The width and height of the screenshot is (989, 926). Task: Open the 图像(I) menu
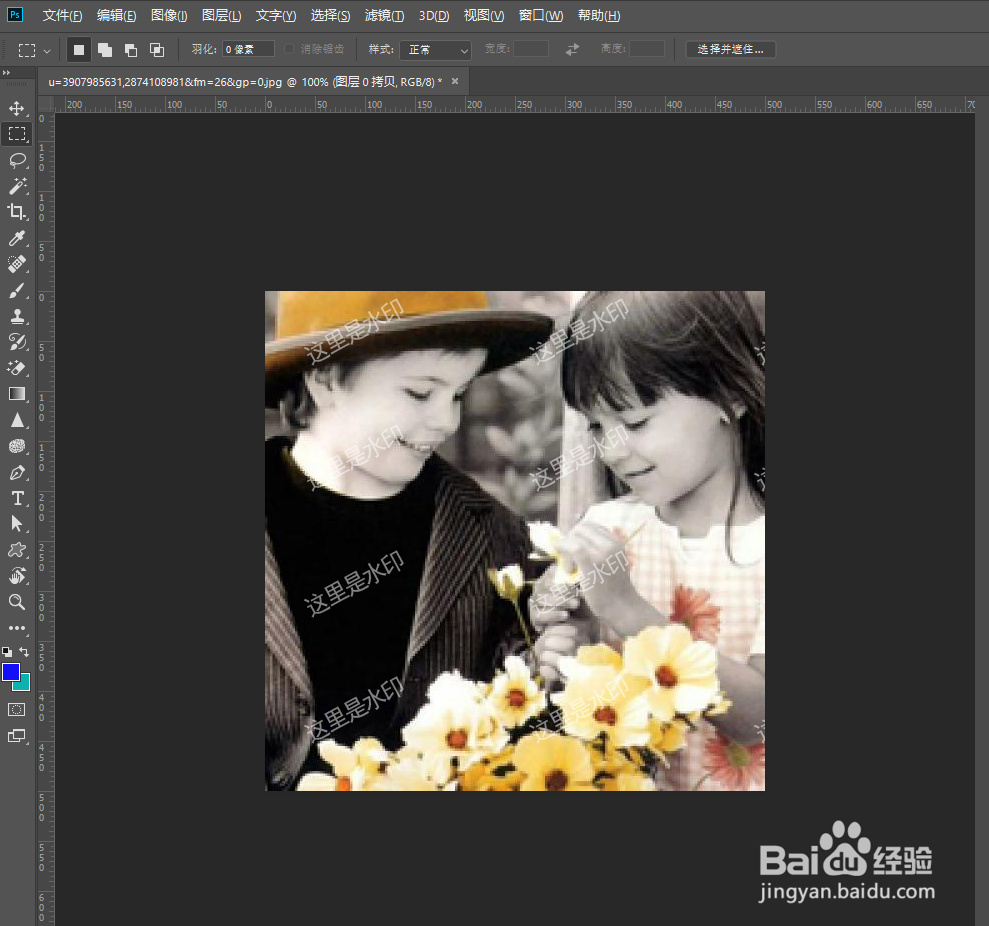tap(169, 16)
